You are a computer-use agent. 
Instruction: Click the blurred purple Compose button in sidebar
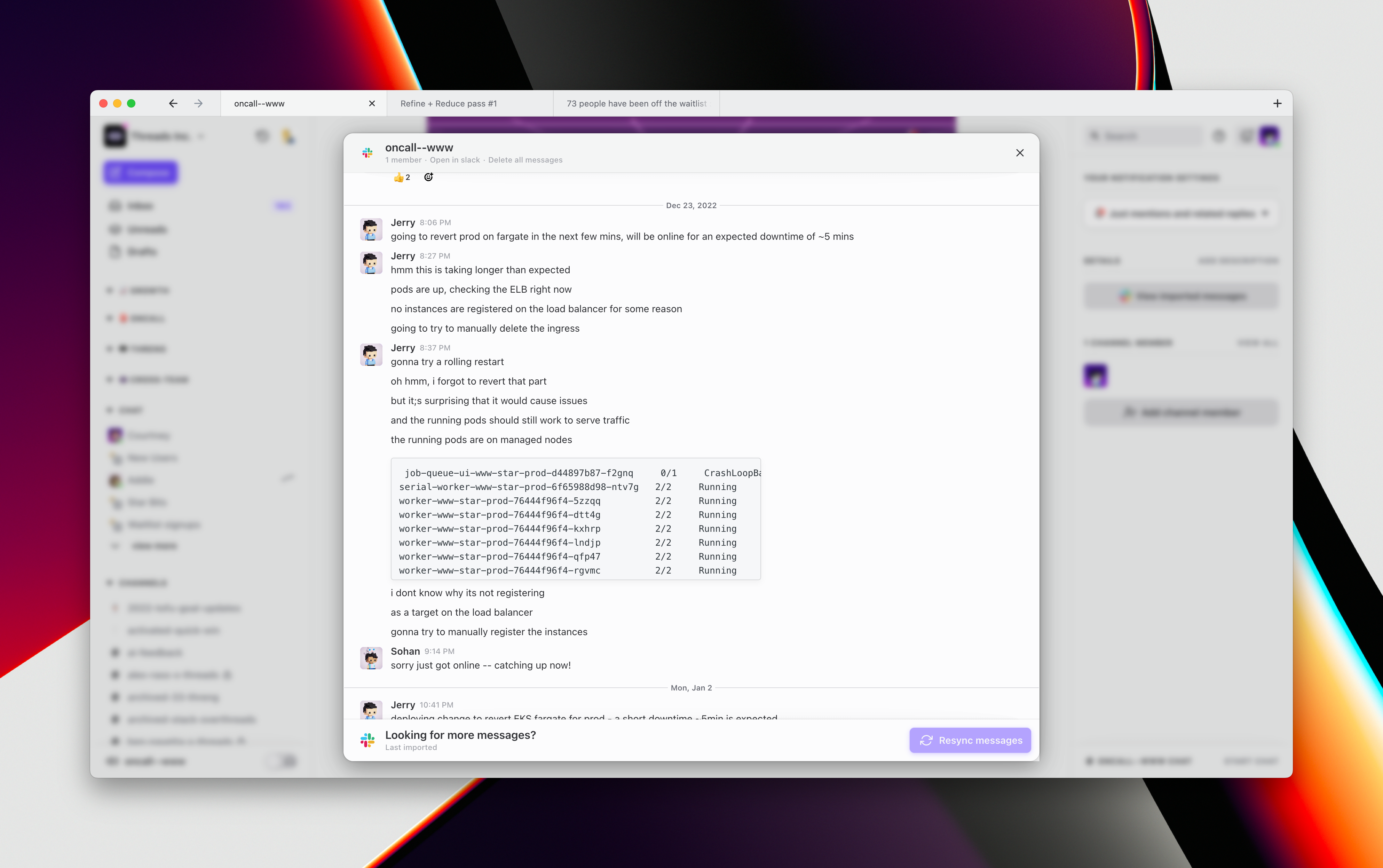pos(141,172)
